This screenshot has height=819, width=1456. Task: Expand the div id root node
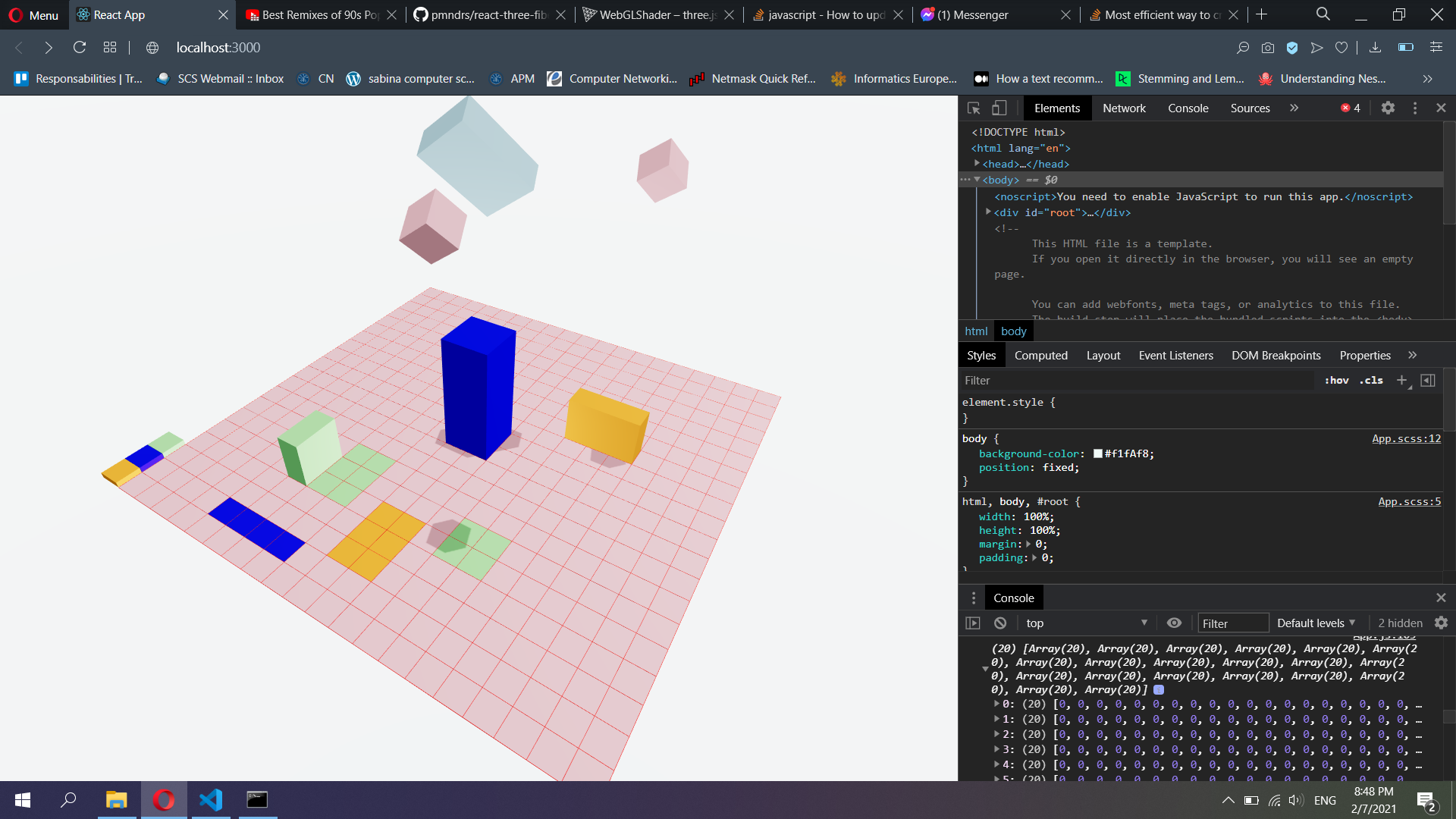(x=988, y=212)
